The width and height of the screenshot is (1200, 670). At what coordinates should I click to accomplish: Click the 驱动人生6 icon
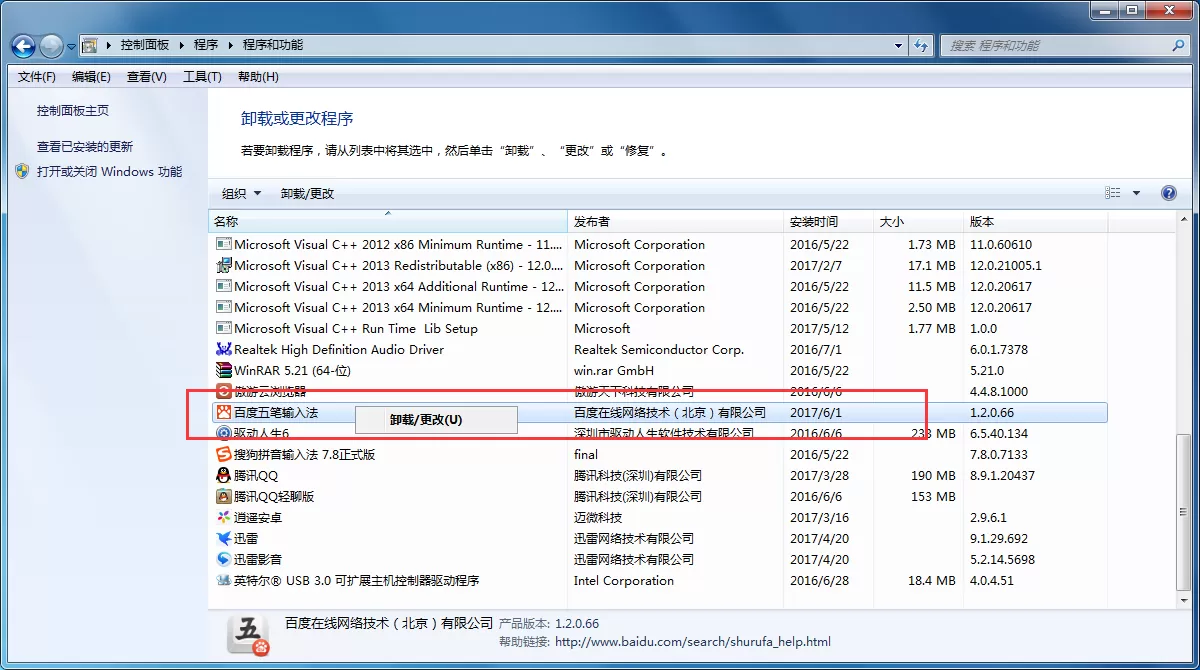tap(224, 434)
